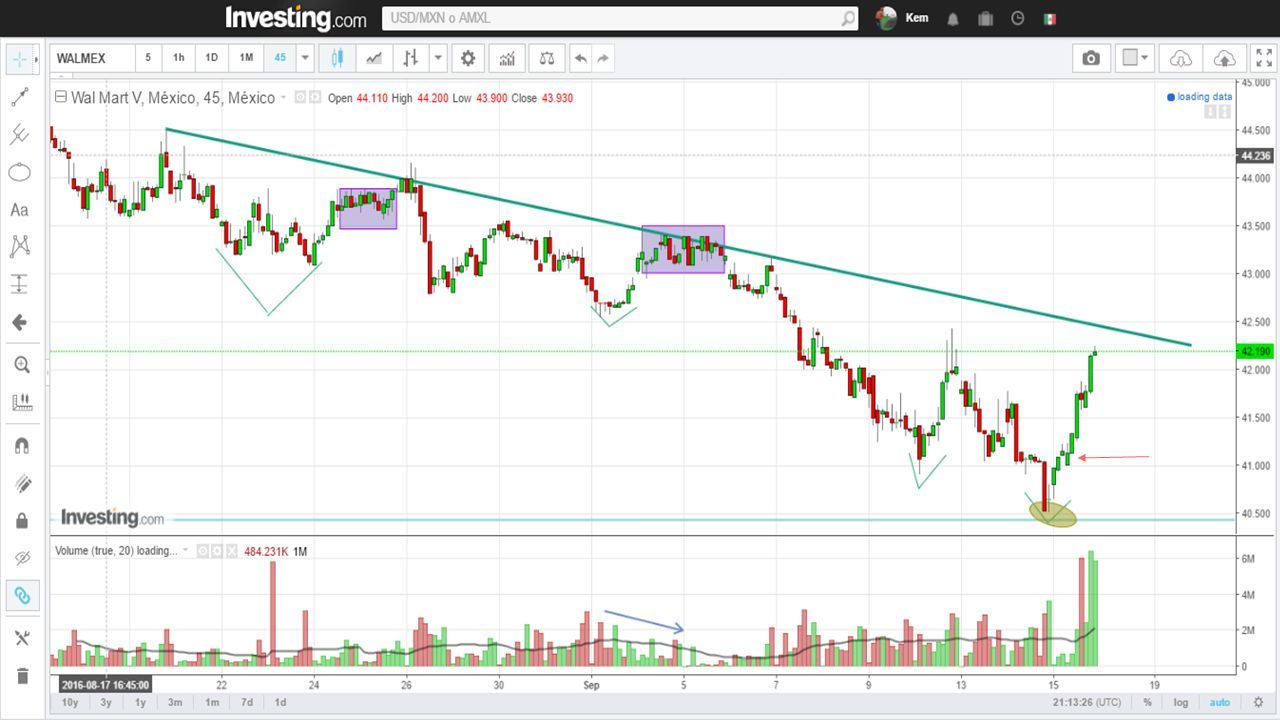The image size is (1280, 720).
Task: Toggle magnet mode for drawings
Action: (x=21, y=445)
